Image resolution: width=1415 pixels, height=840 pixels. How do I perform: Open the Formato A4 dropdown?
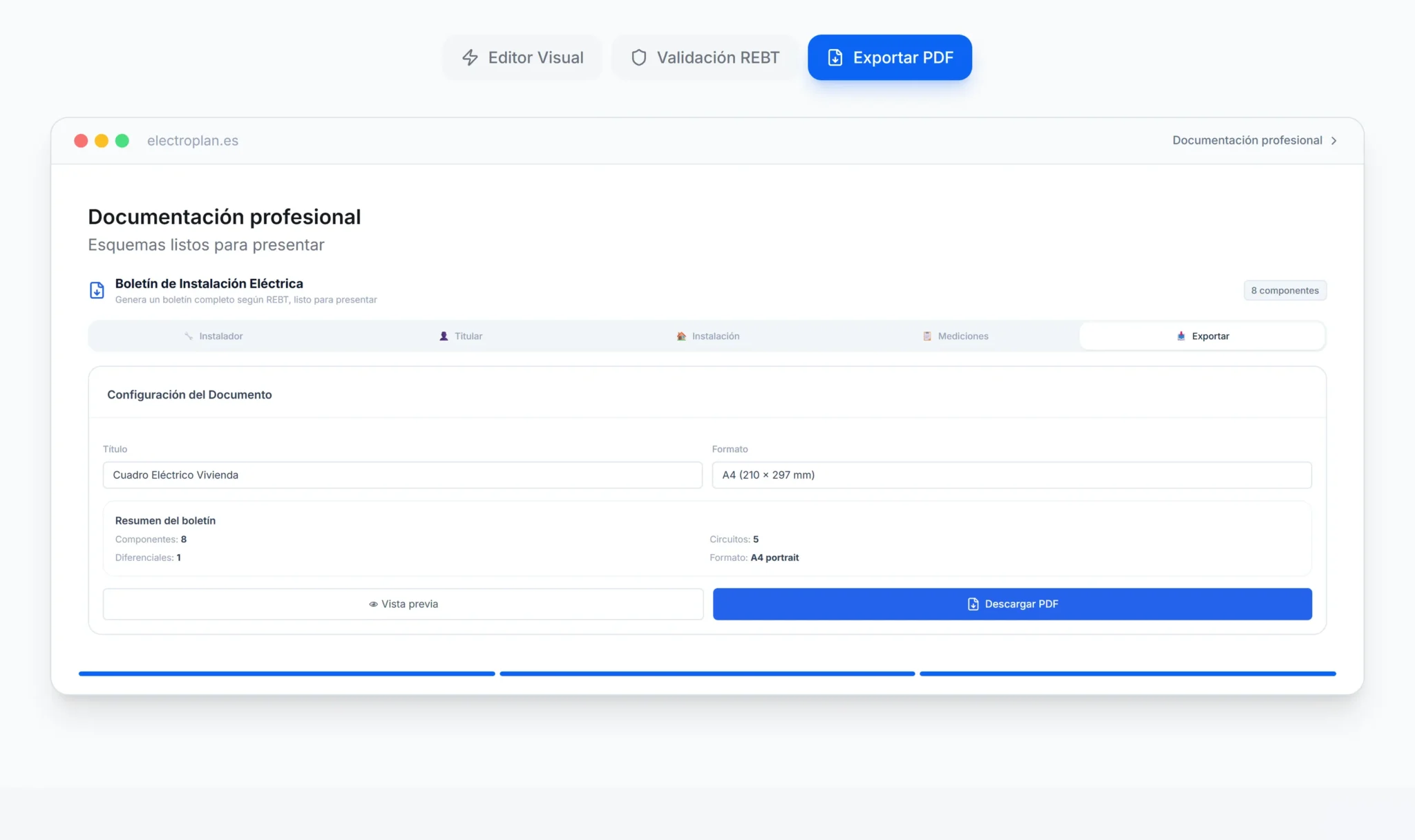[1012, 475]
